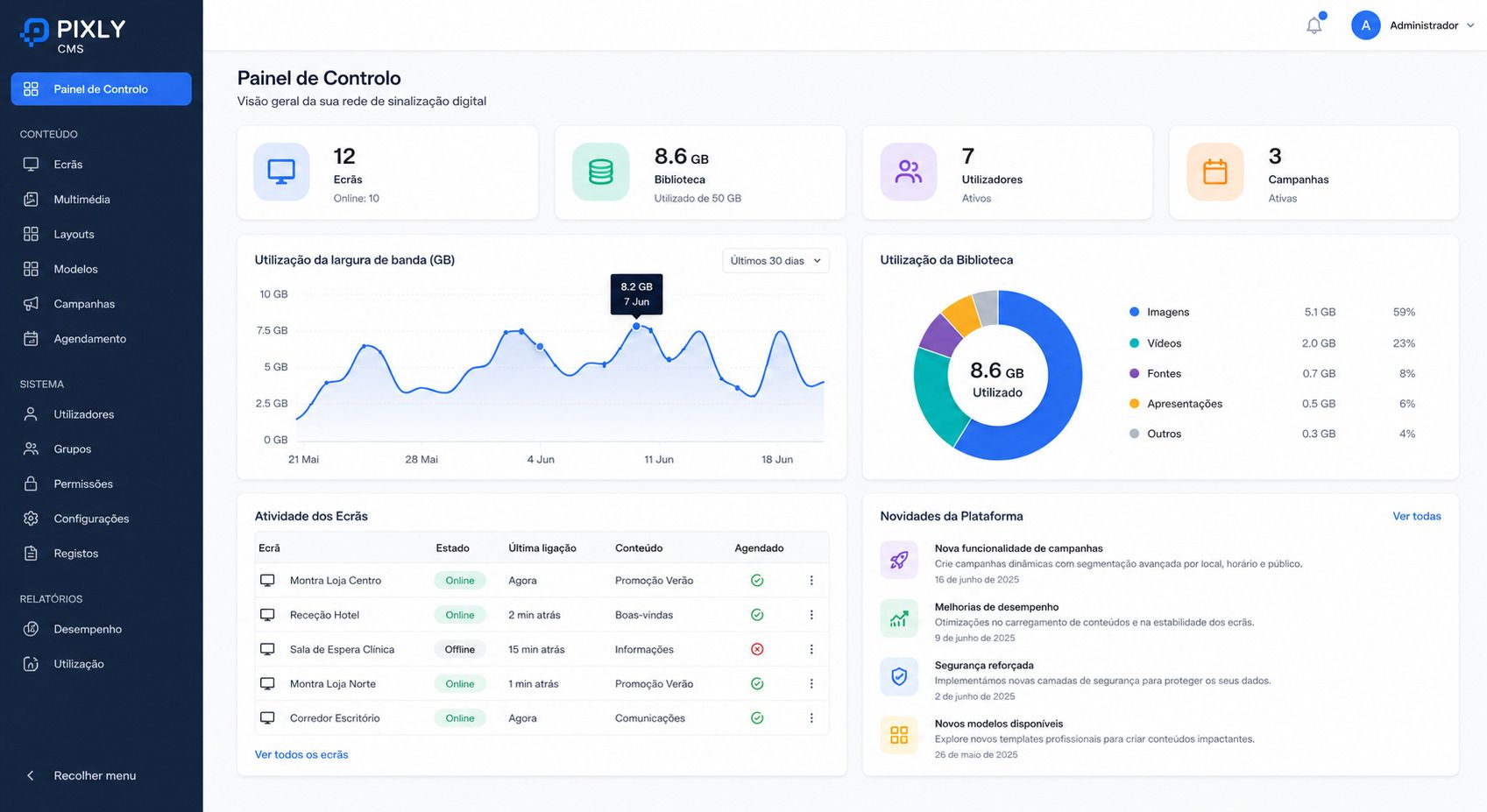Click the Vídeos teal legend dot
This screenshot has height=812, width=1487.
coord(1134,343)
